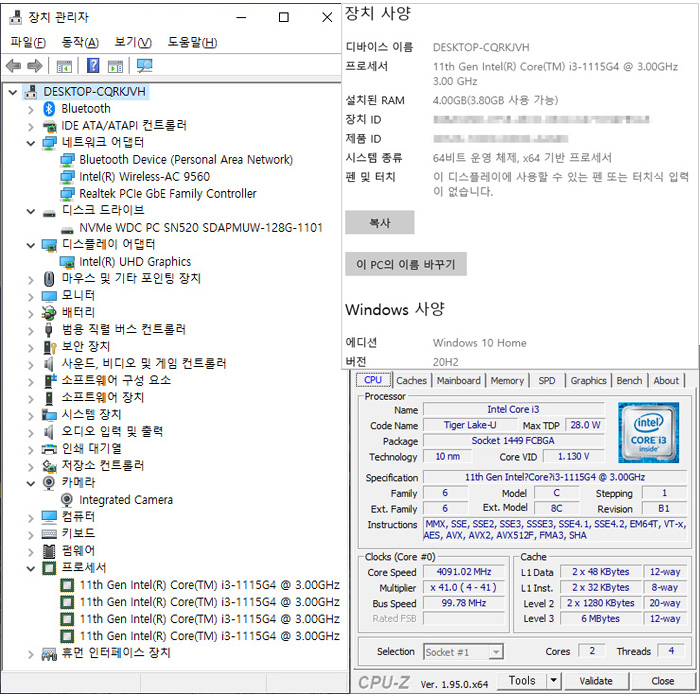Click the 키보드 category icon
This screenshot has width=700, height=699.
49,534
